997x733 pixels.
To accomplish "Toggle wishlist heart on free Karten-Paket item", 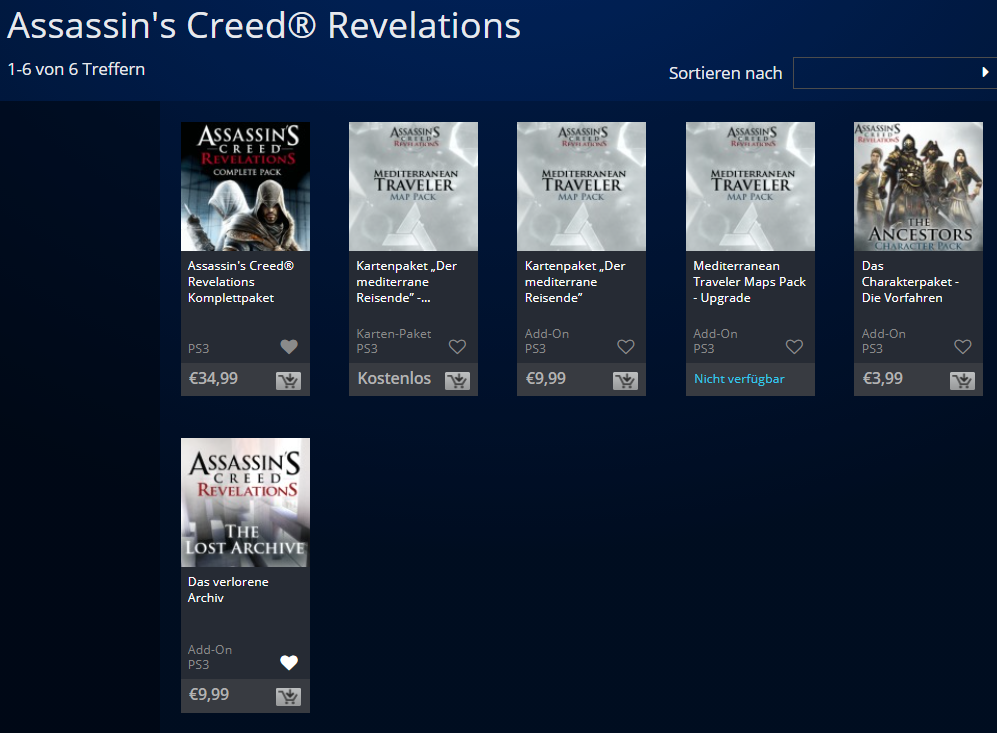I will pyautogui.click(x=457, y=347).
